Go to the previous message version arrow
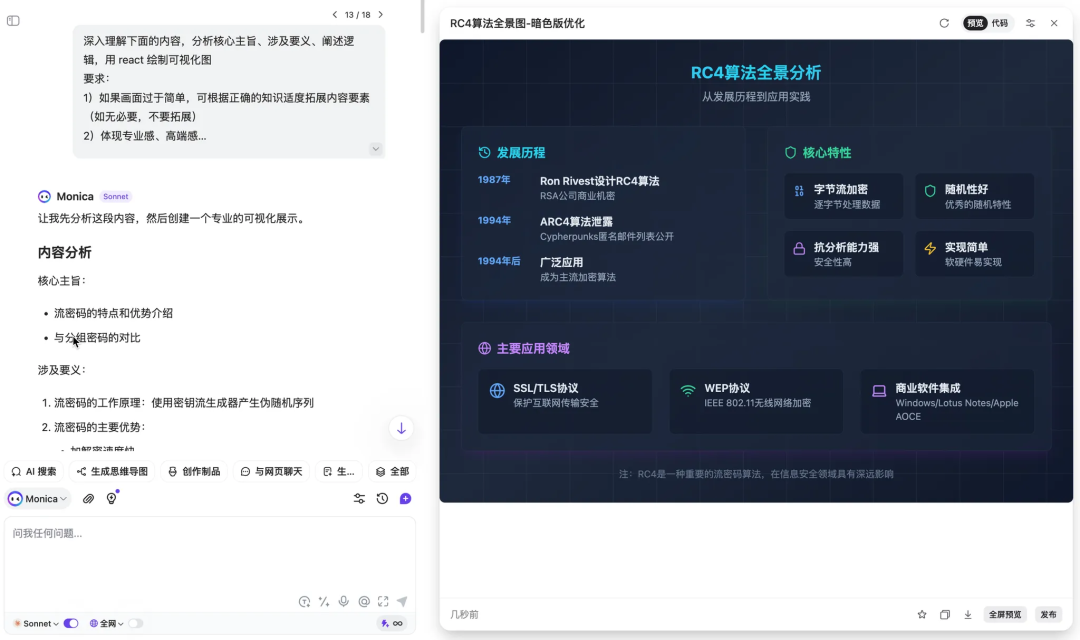The image size is (1080, 640). pyautogui.click(x=335, y=14)
